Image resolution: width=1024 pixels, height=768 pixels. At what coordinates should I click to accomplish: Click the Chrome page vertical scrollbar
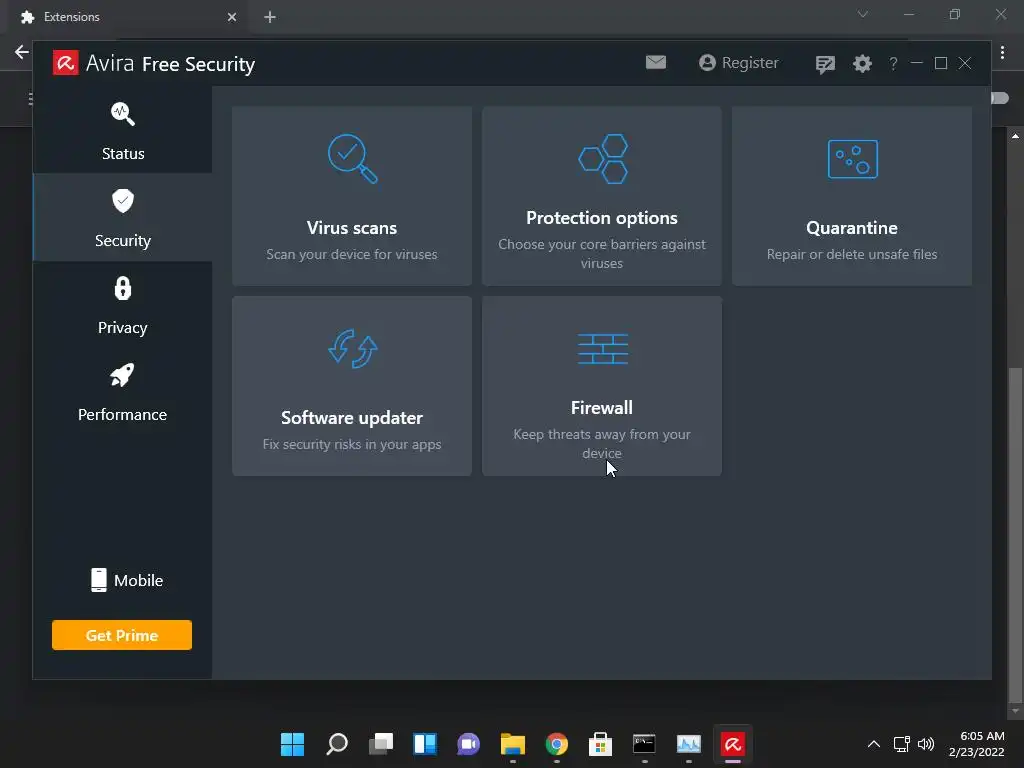tap(1015, 536)
